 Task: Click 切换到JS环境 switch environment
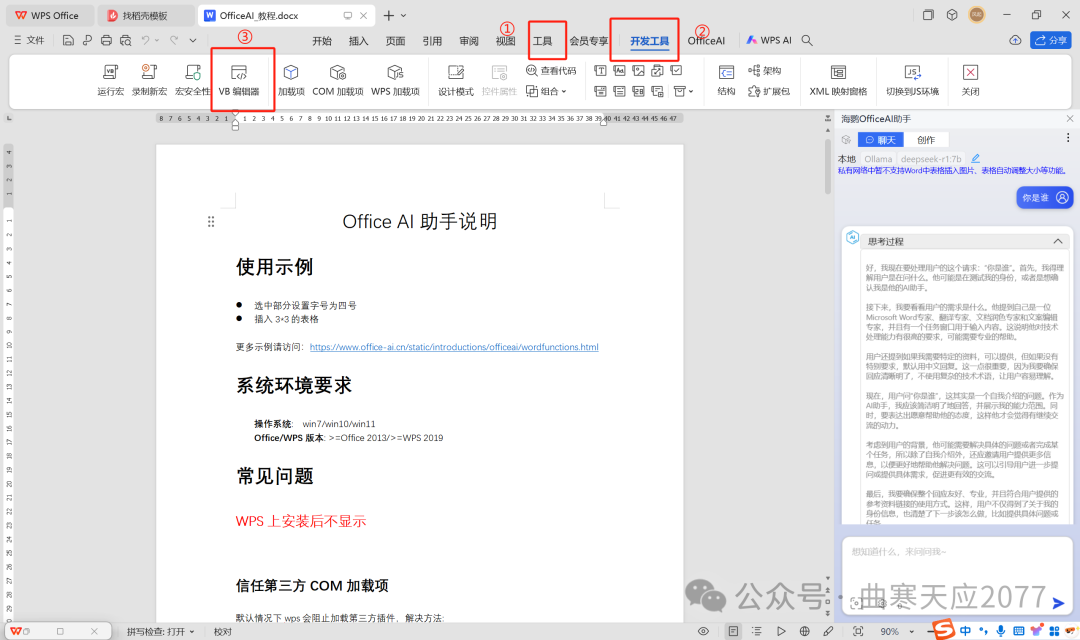912,80
